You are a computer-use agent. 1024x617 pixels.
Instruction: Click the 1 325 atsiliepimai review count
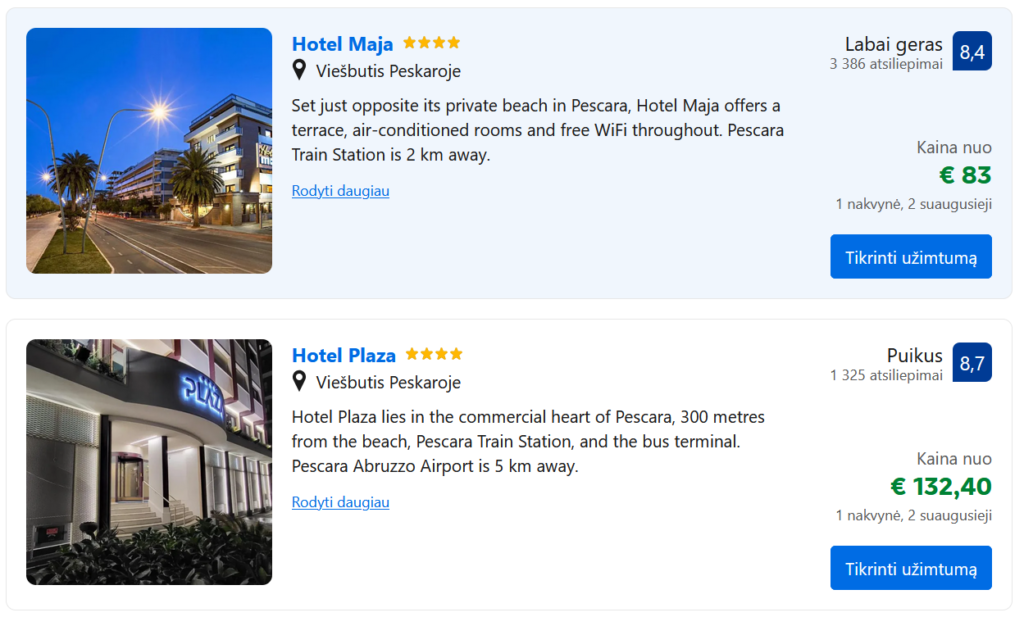886,375
